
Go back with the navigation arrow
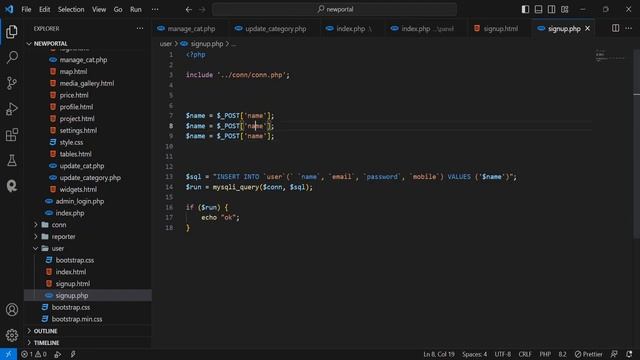click(189, 9)
